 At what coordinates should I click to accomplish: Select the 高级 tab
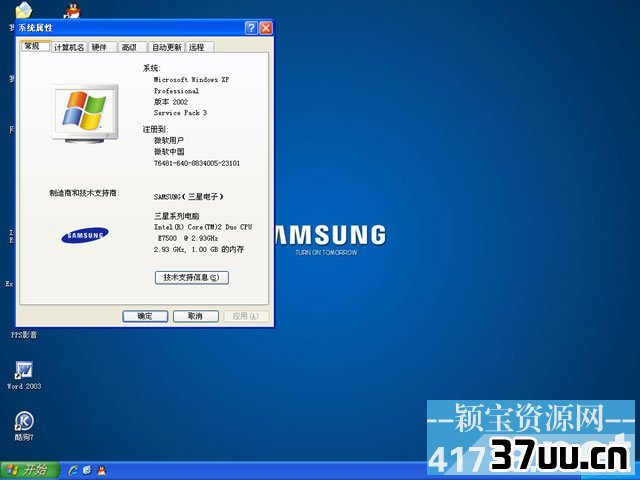tap(132, 47)
